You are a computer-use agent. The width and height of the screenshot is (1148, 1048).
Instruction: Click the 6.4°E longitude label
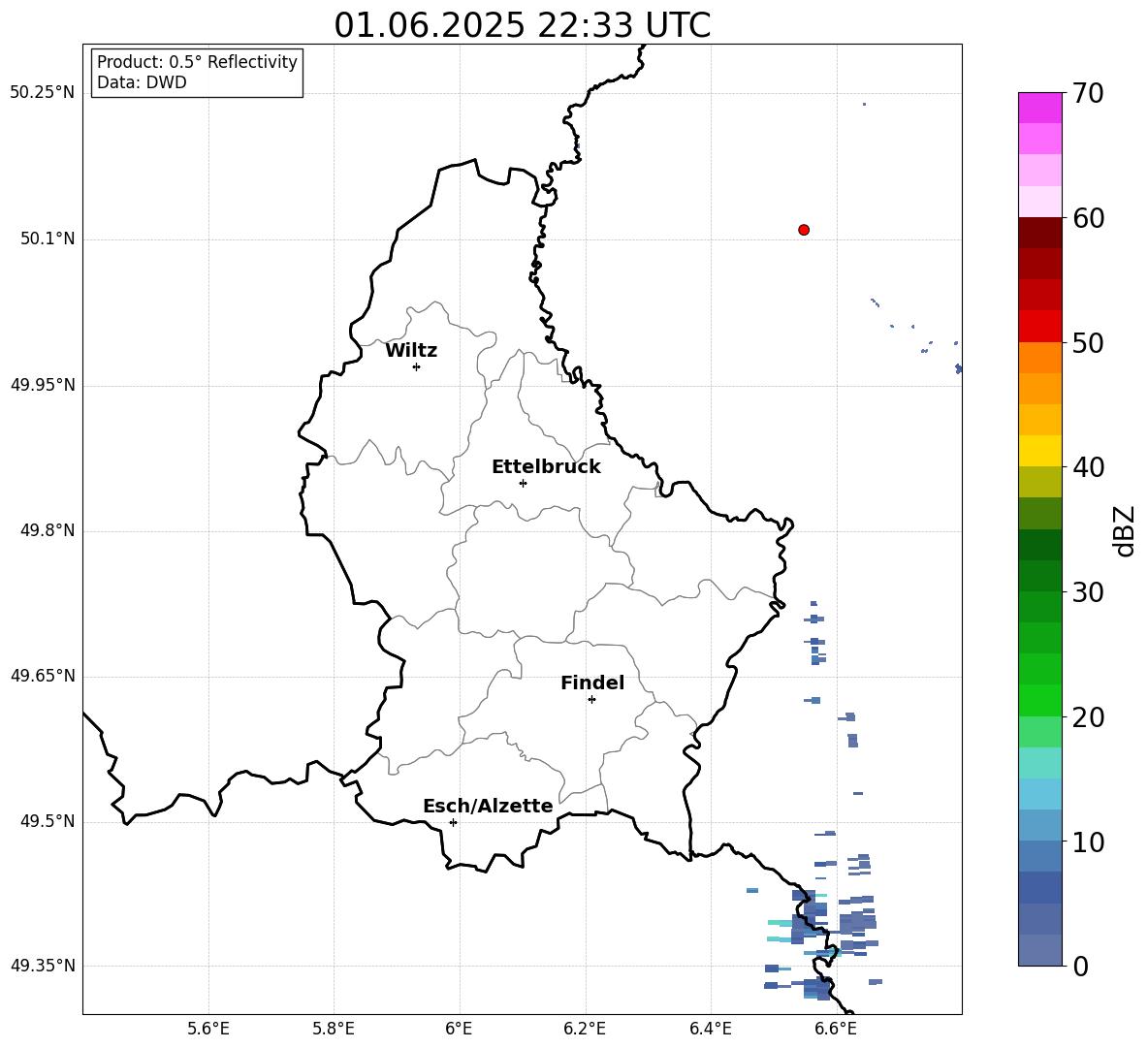[710, 1029]
